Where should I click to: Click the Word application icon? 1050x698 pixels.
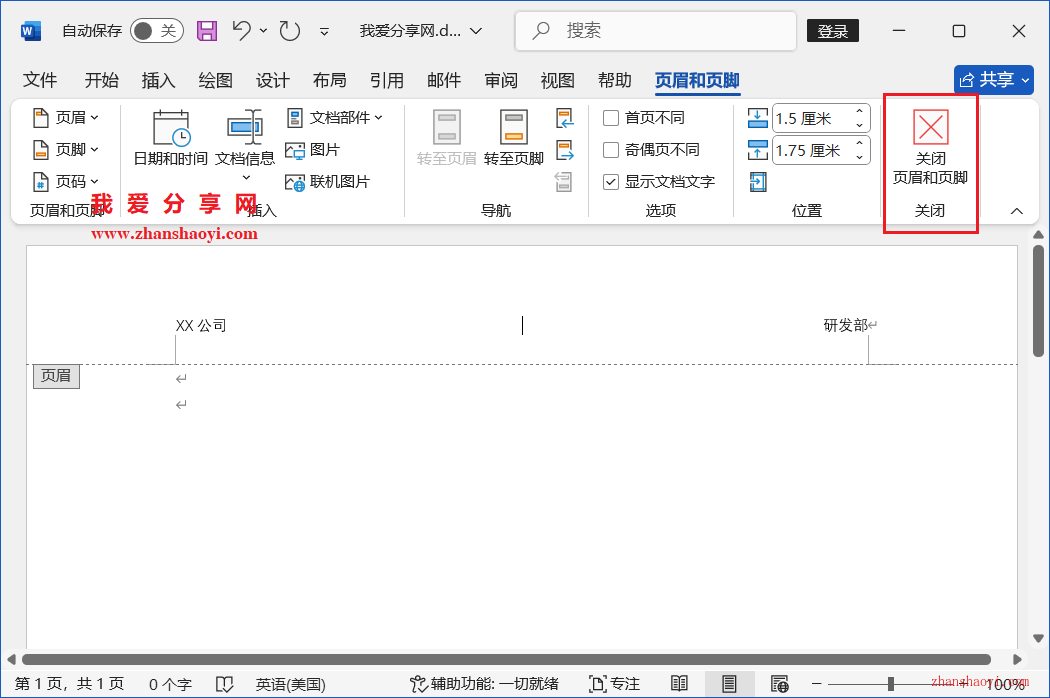pos(31,31)
